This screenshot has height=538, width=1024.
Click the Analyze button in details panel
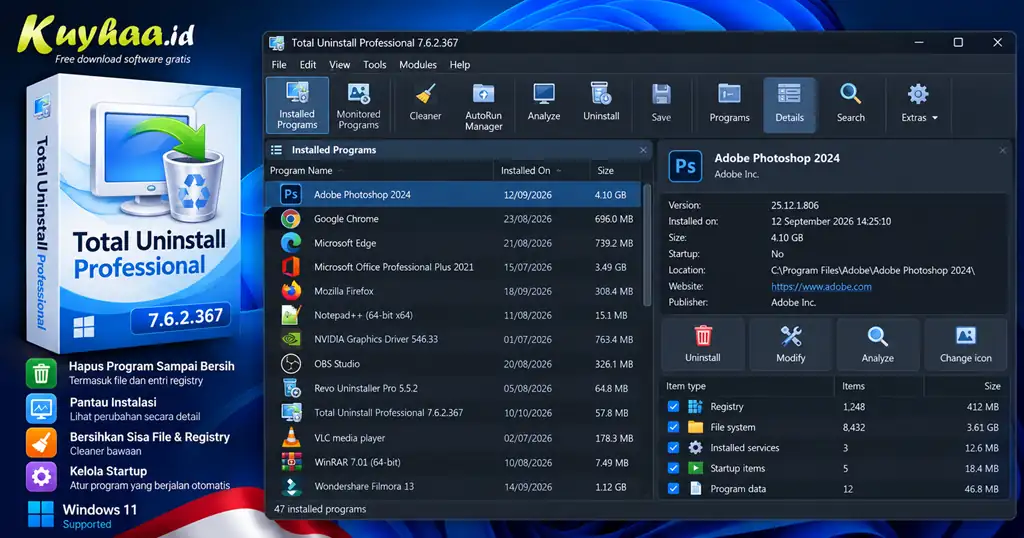878,344
